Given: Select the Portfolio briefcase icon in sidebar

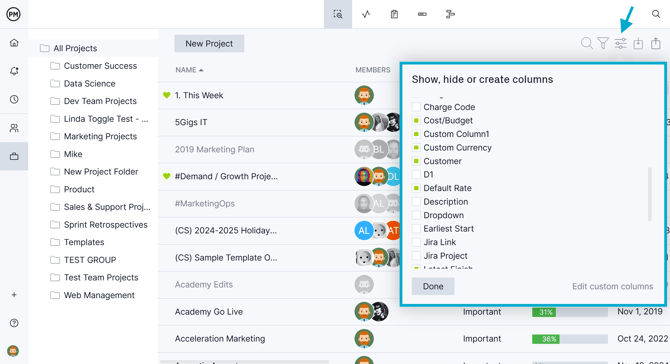Looking at the screenshot, I should pyautogui.click(x=14, y=156).
